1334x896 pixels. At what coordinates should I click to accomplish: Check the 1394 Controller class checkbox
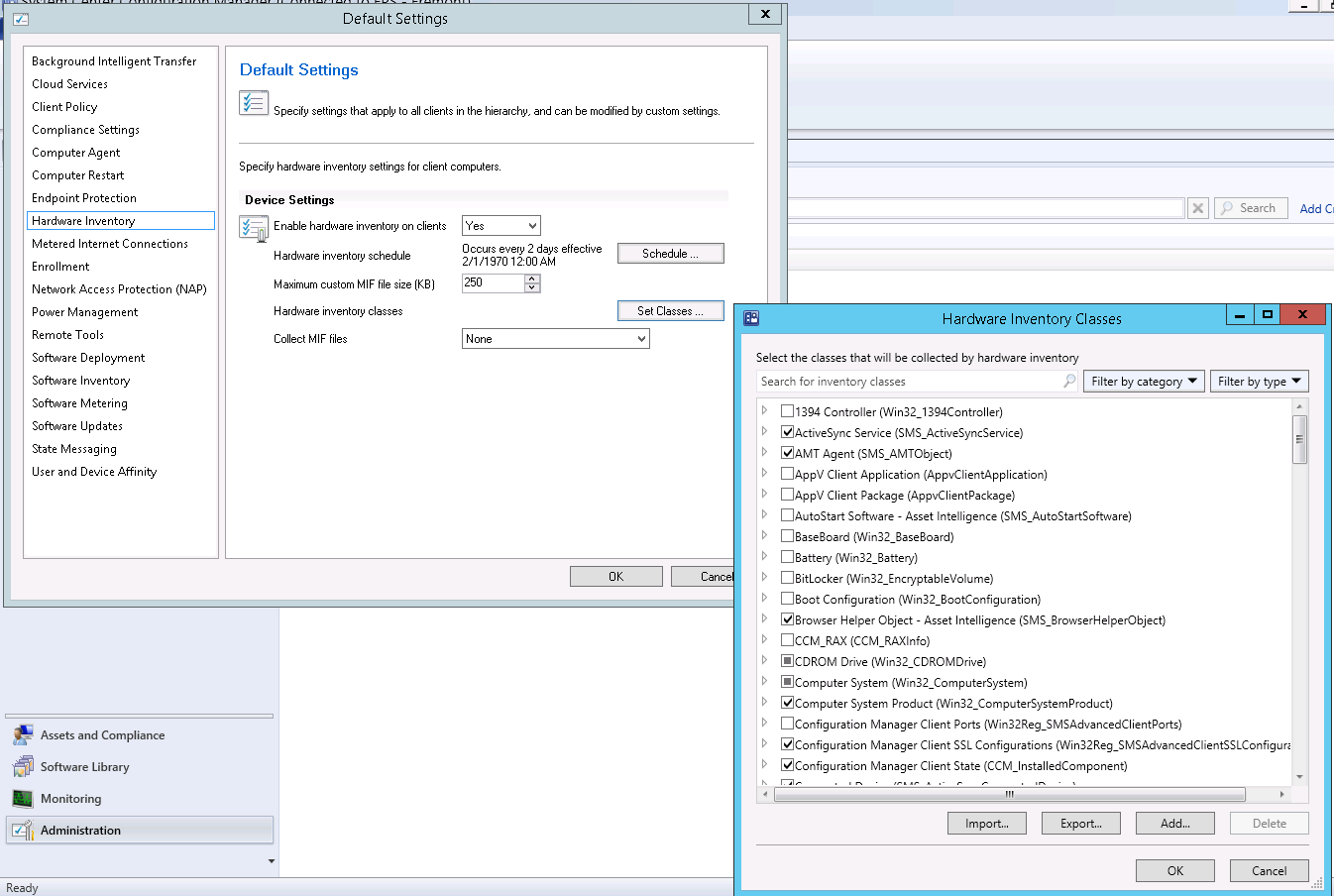tap(787, 411)
